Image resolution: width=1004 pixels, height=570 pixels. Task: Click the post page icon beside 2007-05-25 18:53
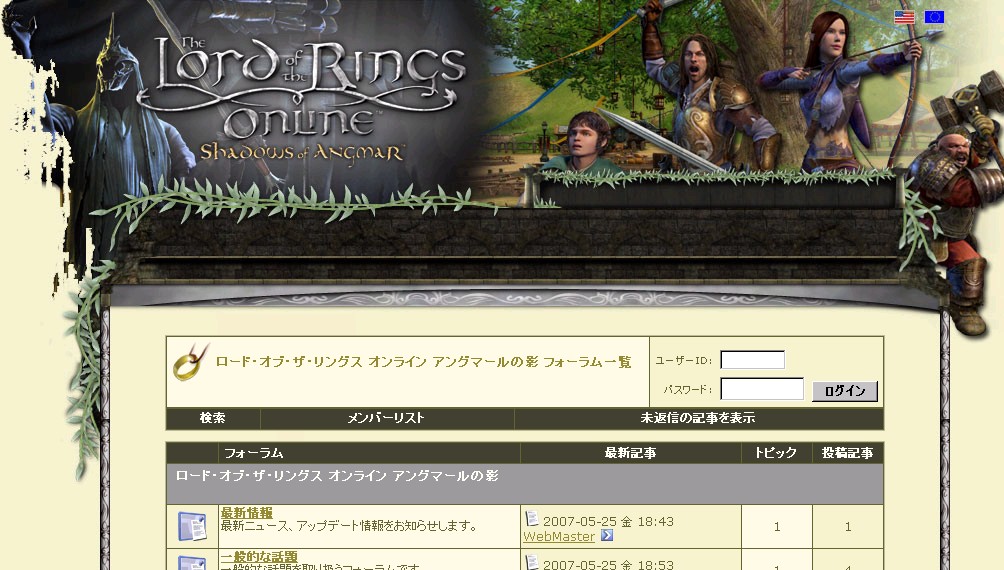[x=532, y=563]
